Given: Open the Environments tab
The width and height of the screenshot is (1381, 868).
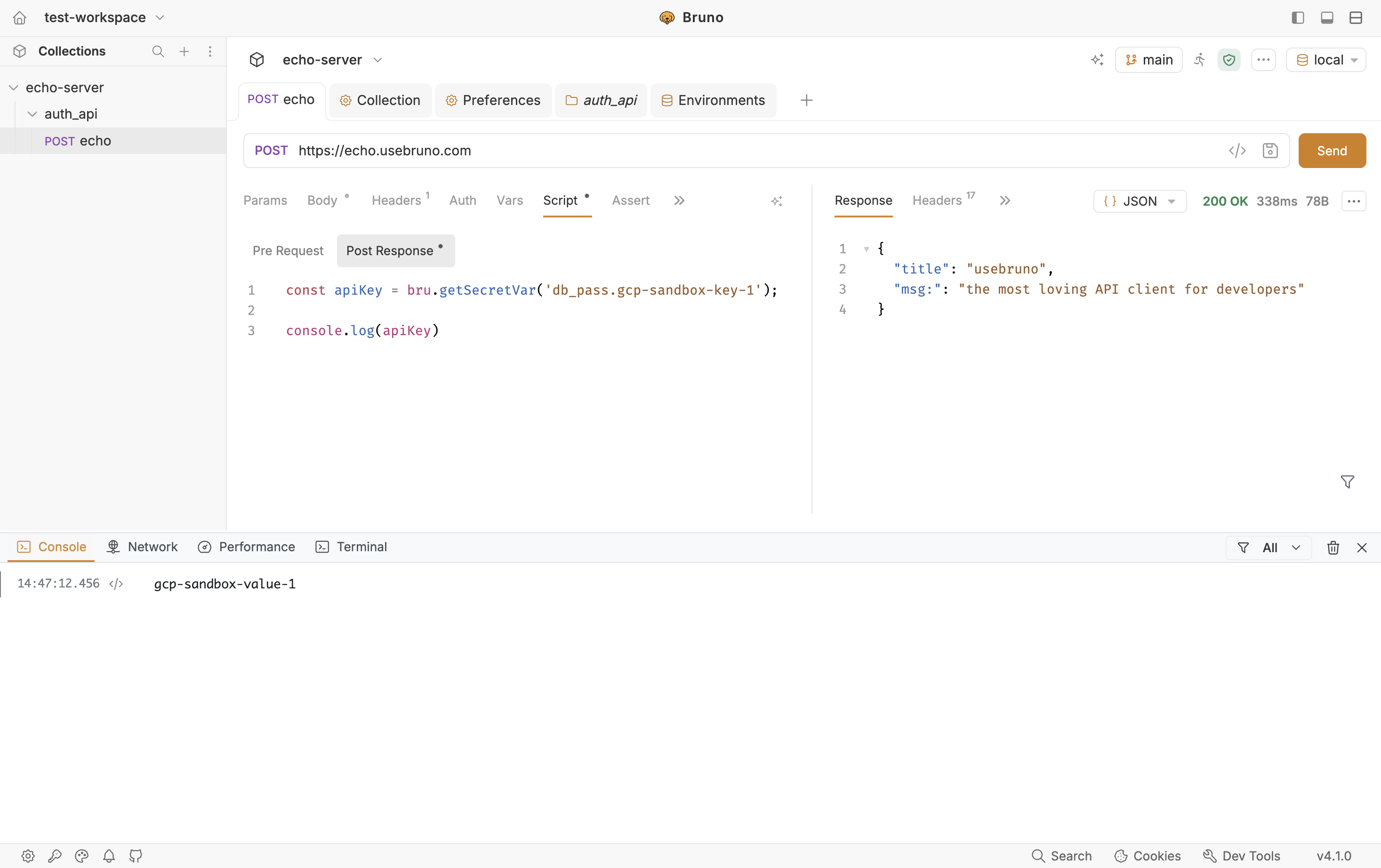Looking at the screenshot, I should [x=714, y=100].
